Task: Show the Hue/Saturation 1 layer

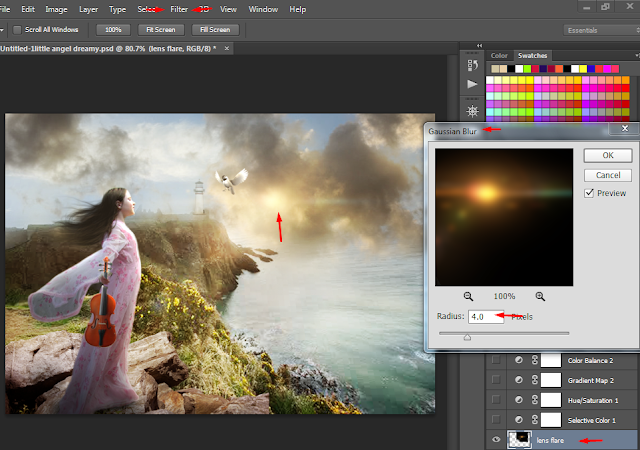Action: coord(496,400)
